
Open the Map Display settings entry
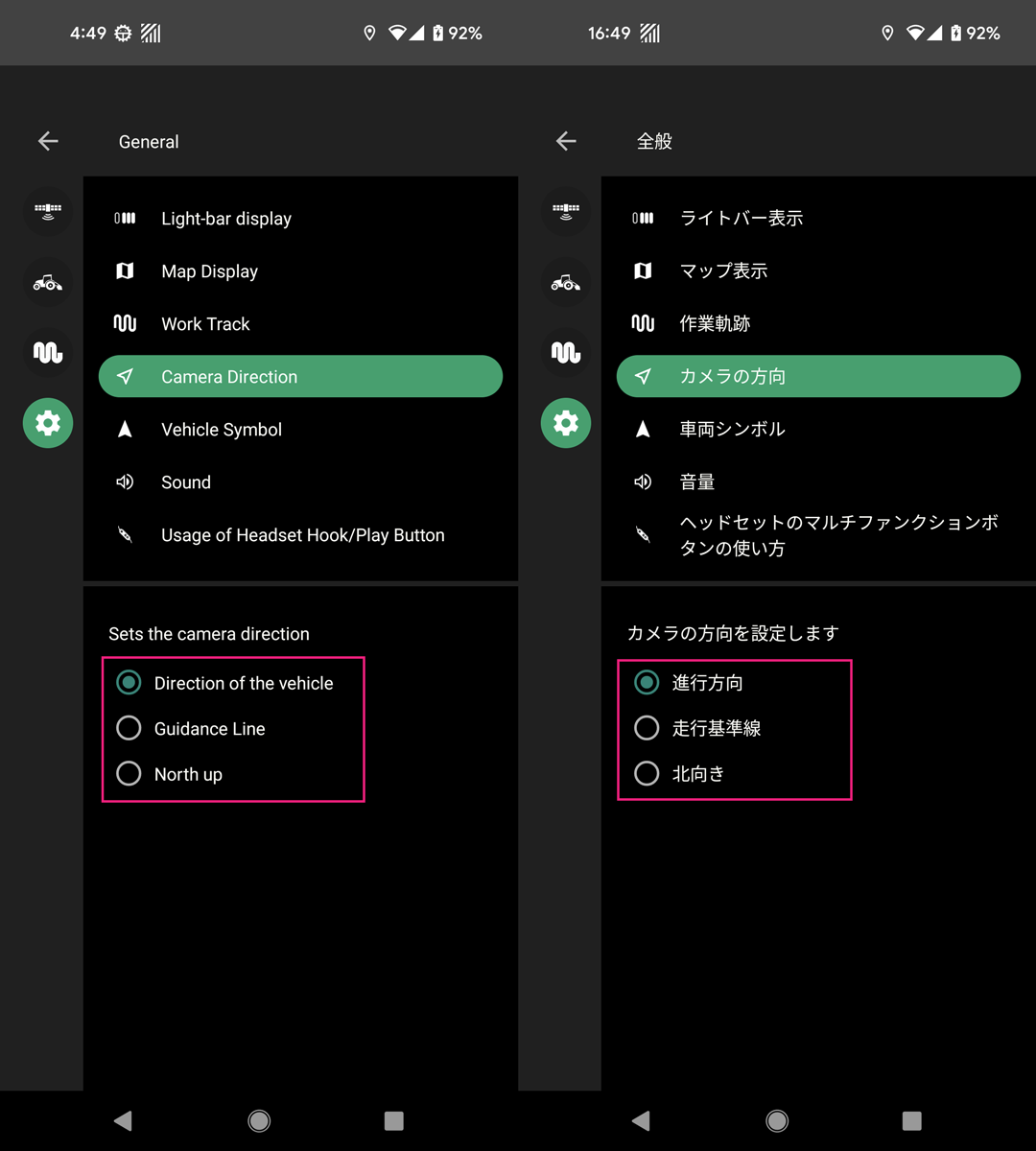209,270
